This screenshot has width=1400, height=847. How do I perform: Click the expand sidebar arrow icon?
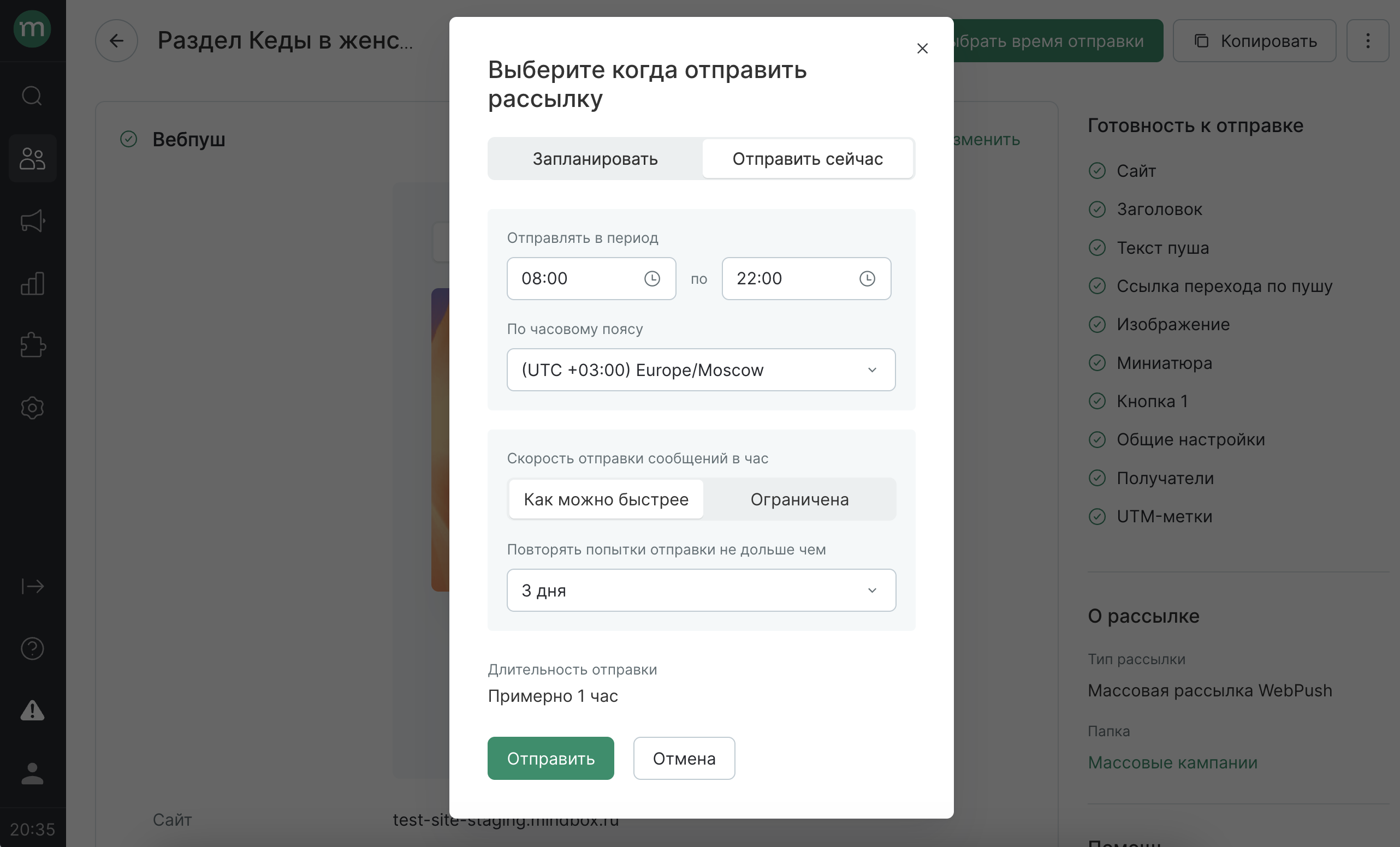click(32, 586)
